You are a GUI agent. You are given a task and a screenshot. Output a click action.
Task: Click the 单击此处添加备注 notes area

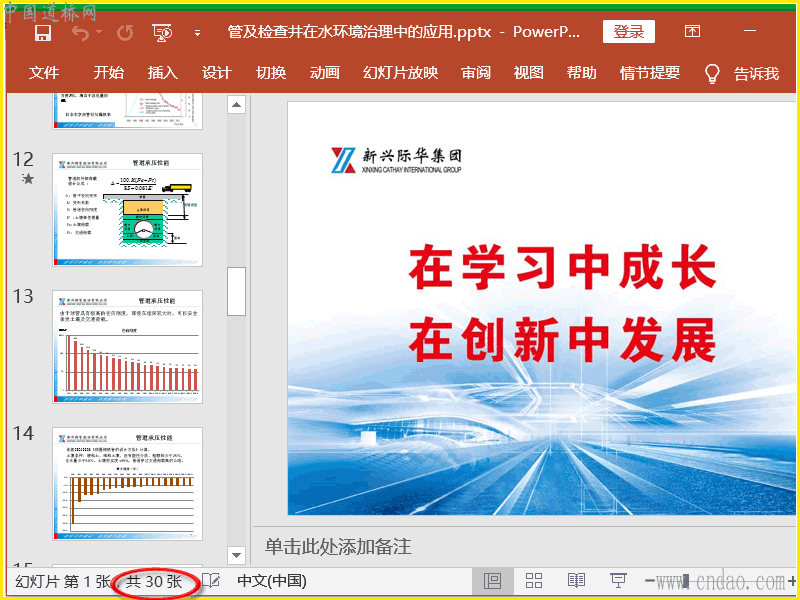click(x=338, y=546)
